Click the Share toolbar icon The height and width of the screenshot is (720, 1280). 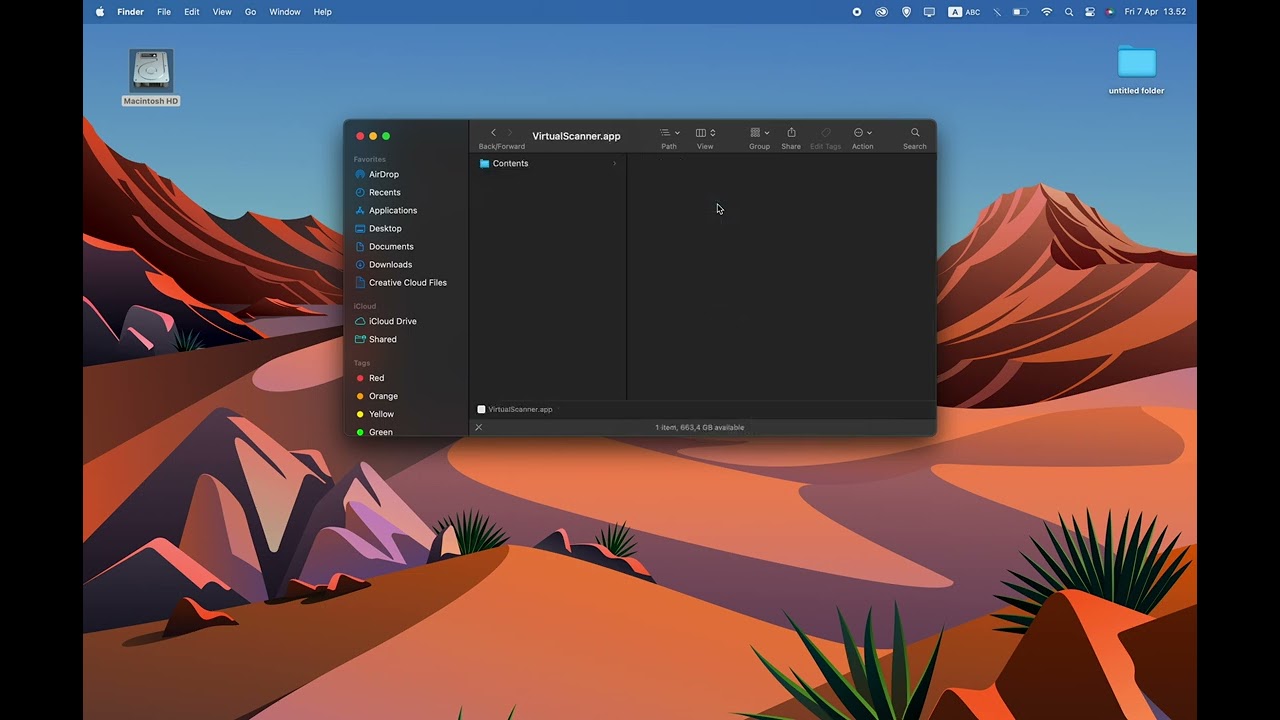pos(791,133)
